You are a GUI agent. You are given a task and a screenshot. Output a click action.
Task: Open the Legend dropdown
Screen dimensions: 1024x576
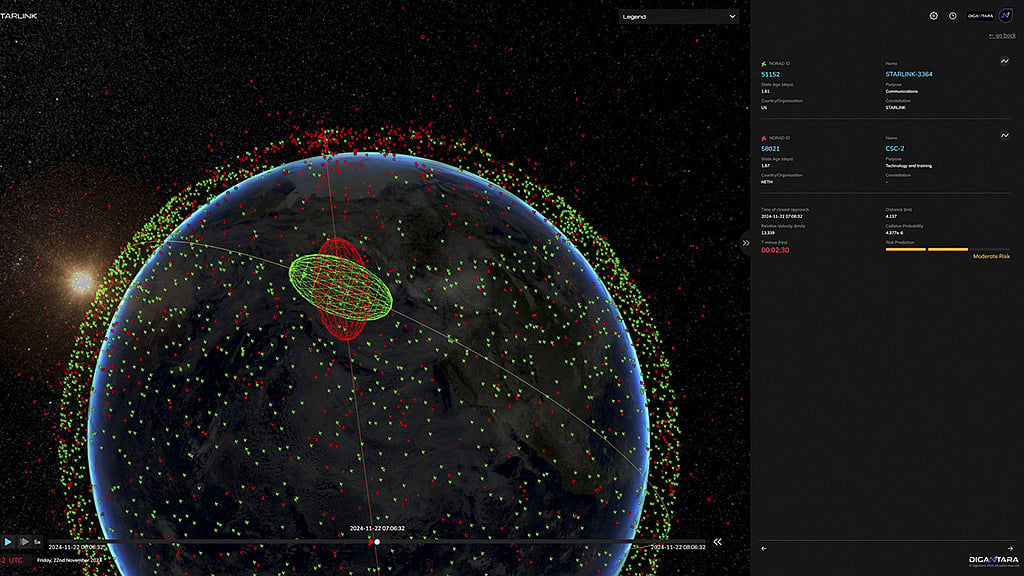(679, 16)
